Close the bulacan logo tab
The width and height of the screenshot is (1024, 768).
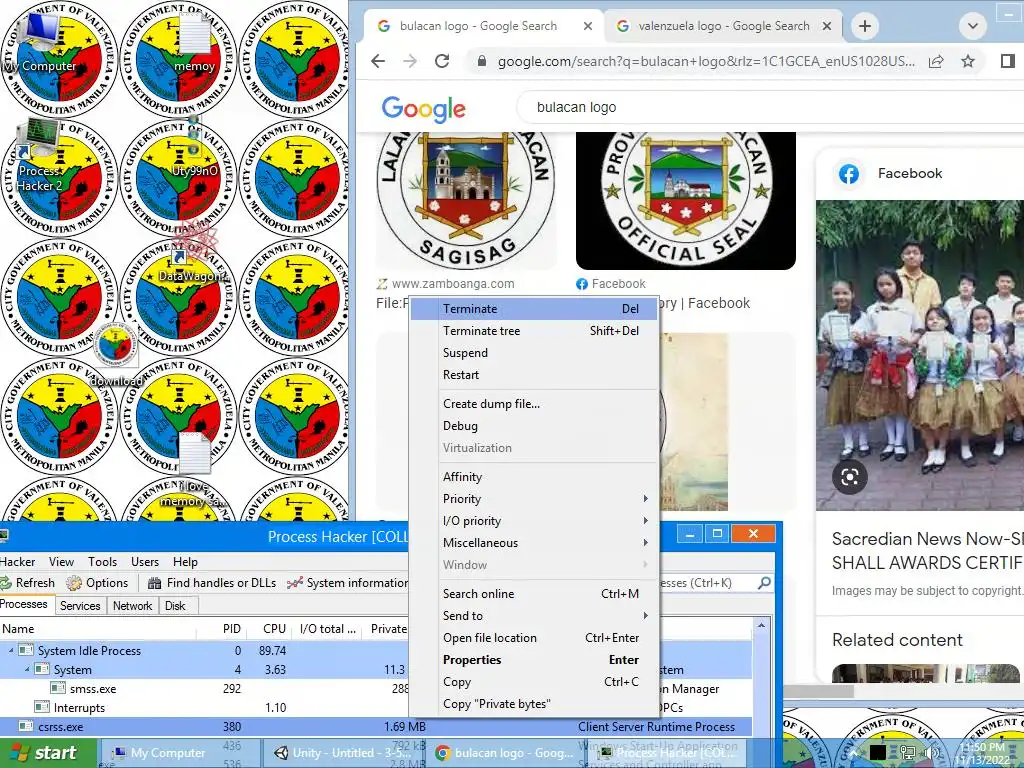pos(588,26)
